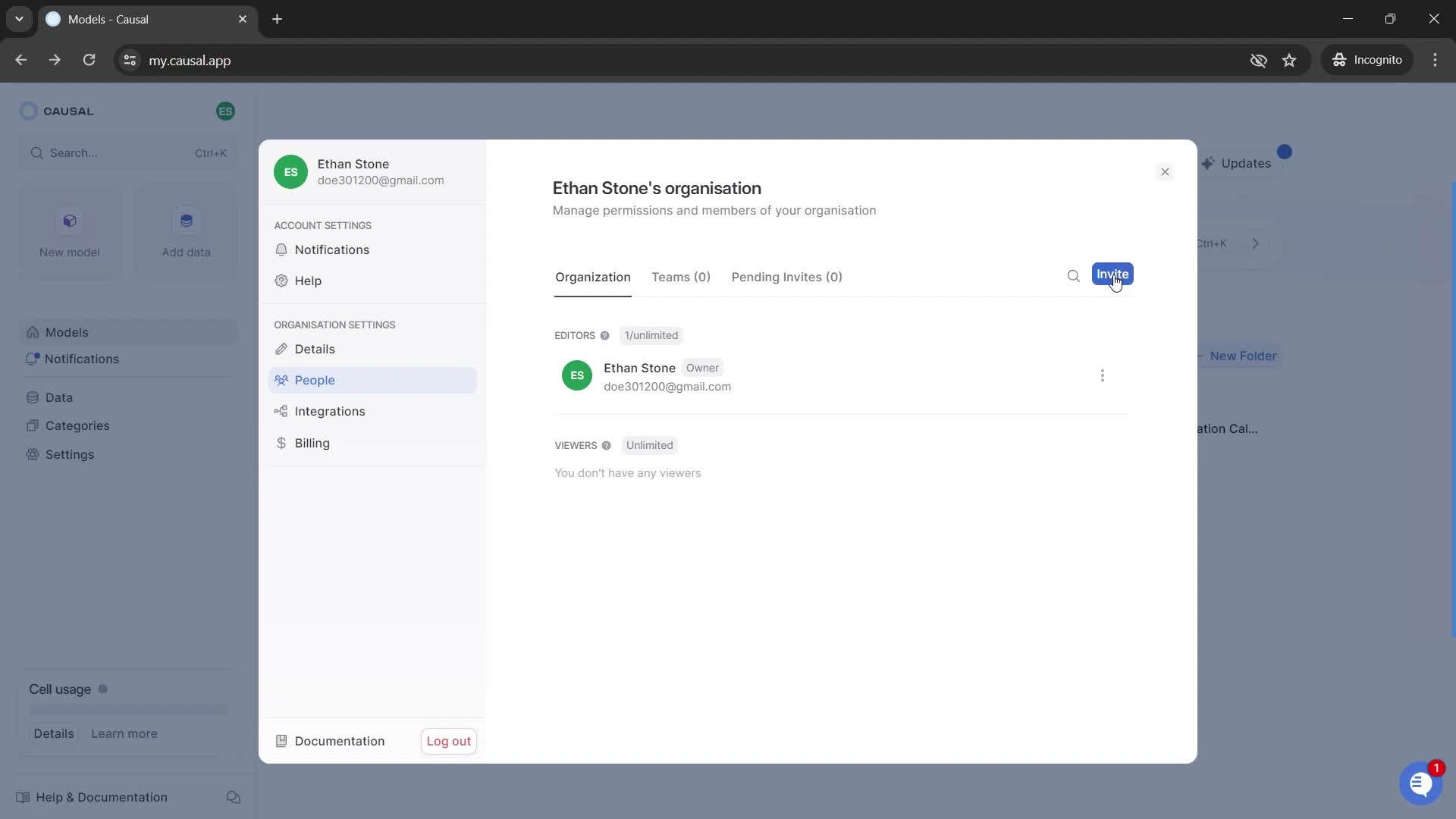Expand the Account Settings section
This screenshot has width=1456, height=819.
[323, 225]
